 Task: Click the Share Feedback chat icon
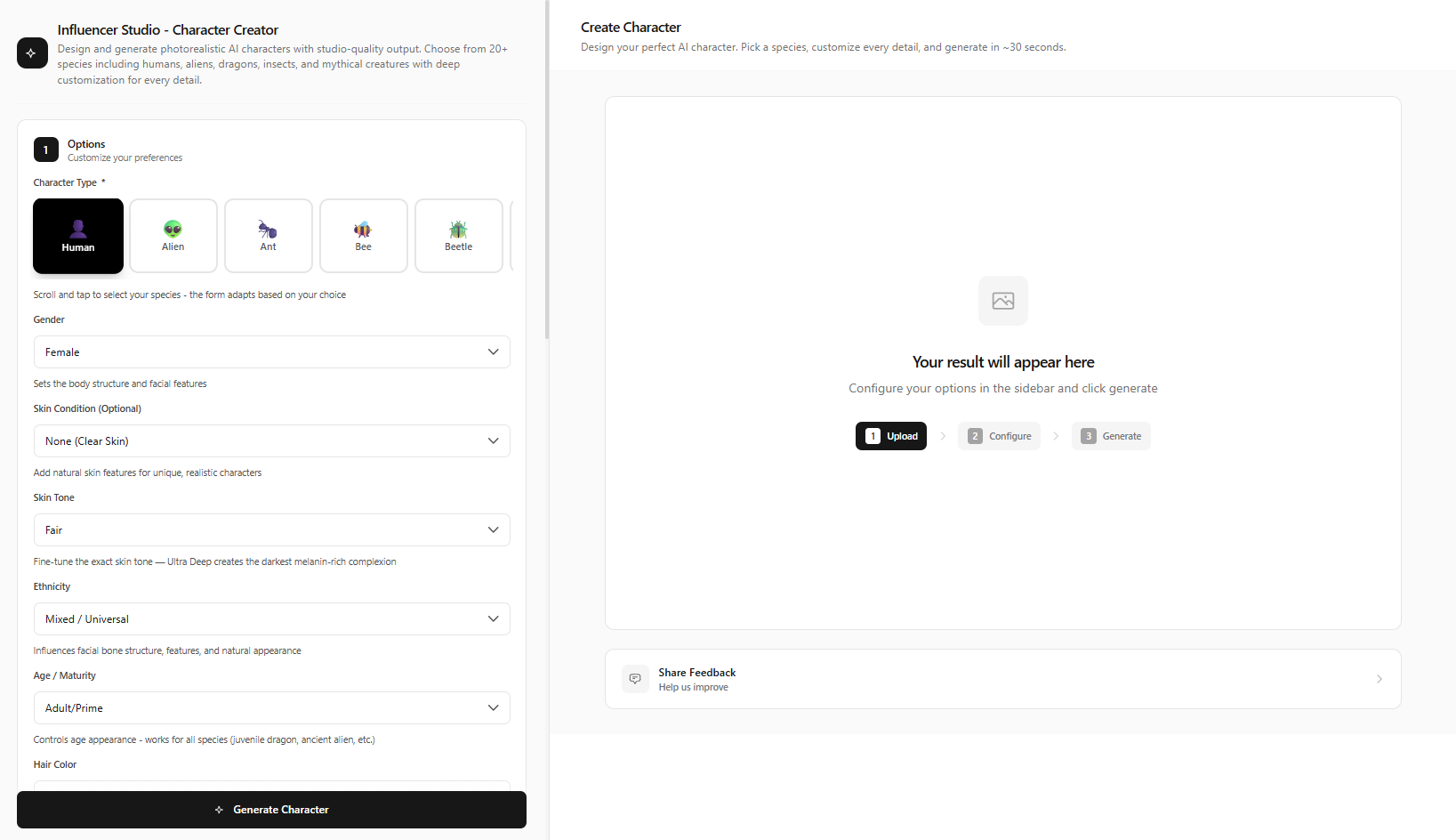pos(635,679)
